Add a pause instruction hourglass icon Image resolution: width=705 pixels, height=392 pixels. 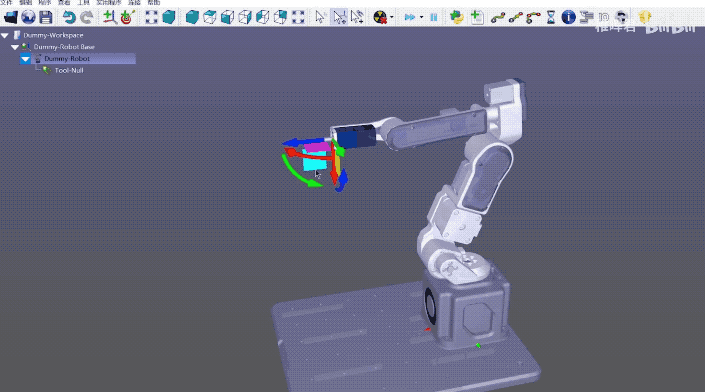[x=551, y=18]
